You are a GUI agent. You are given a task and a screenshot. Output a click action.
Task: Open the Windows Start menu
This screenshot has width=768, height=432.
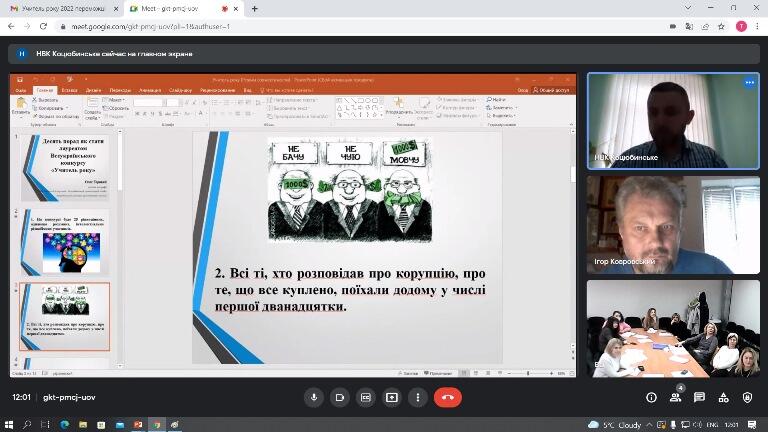tap(8, 425)
